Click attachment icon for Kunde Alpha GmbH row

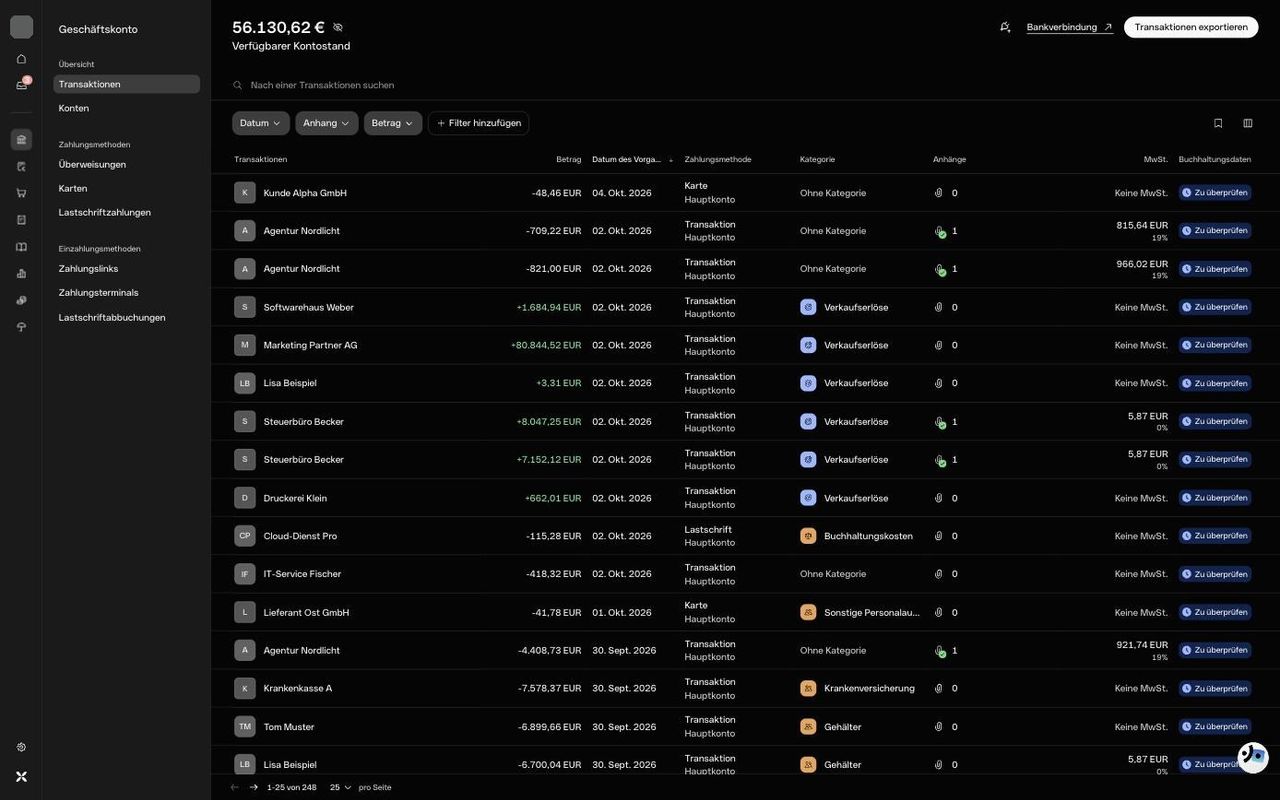pyautogui.click(x=938, y=193)
